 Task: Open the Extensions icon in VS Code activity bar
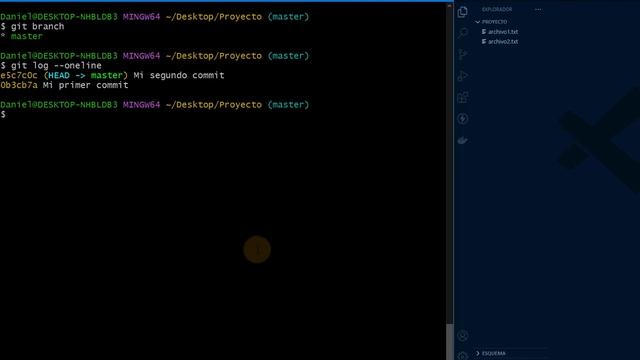462,97
